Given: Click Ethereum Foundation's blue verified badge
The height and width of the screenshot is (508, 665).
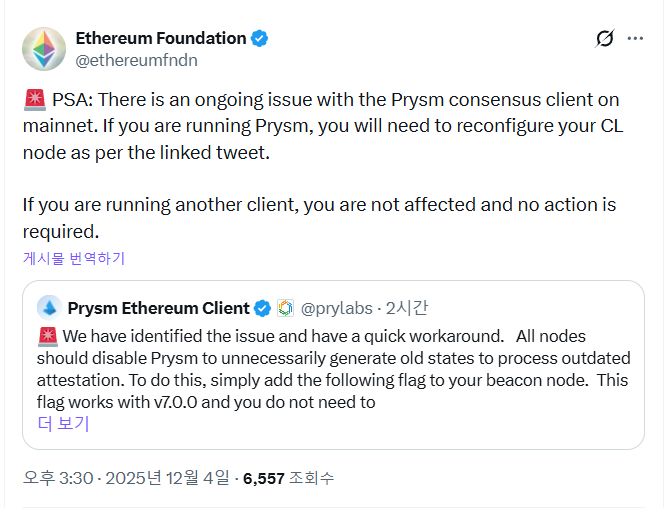Looking at the screenshot, I should 260,39.
